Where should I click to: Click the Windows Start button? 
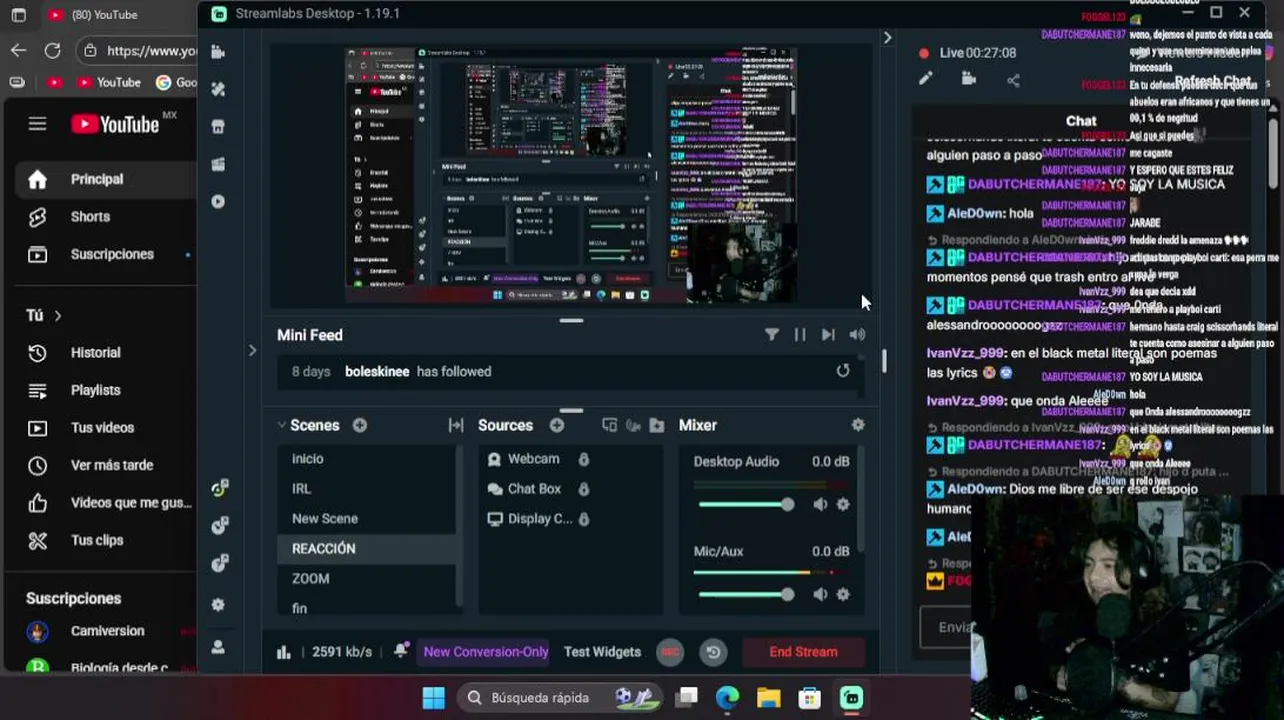pyautogui.click(x=433, y=698)
